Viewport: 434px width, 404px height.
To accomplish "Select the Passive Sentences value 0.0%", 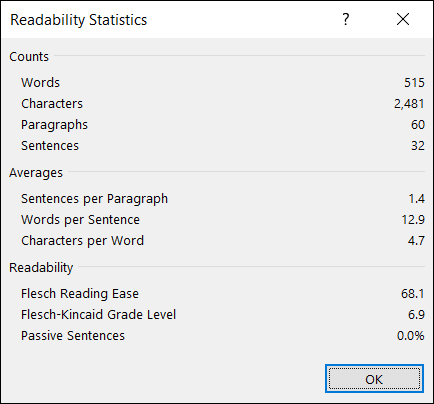I will [x=411, y=336].
